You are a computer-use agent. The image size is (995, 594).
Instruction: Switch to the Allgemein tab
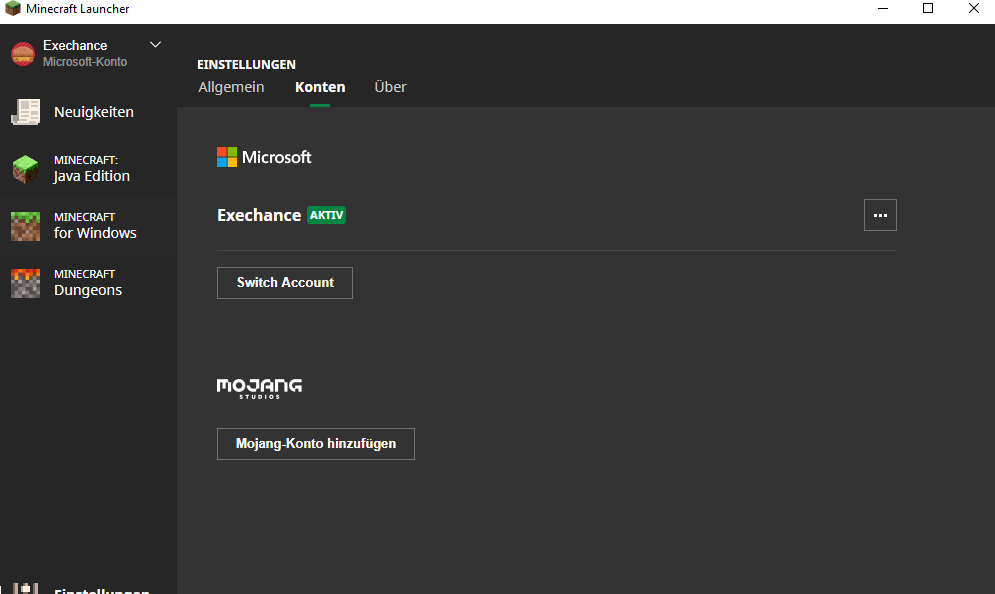coord(231,87)
